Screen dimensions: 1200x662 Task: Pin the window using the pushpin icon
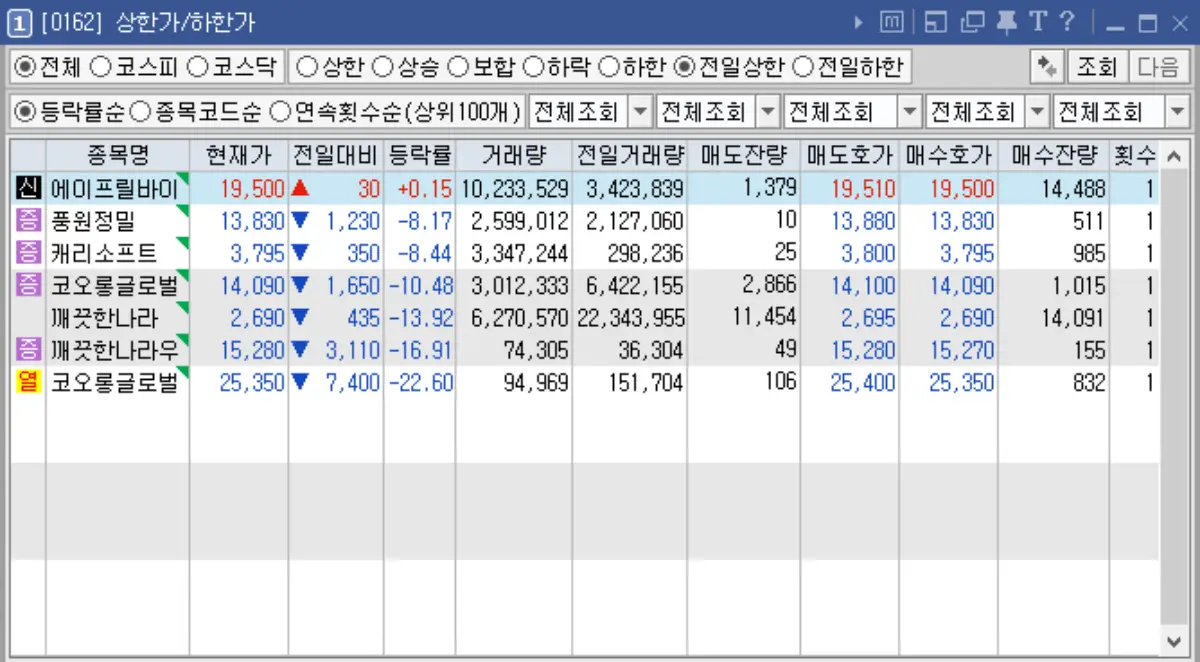(1005, 20)
